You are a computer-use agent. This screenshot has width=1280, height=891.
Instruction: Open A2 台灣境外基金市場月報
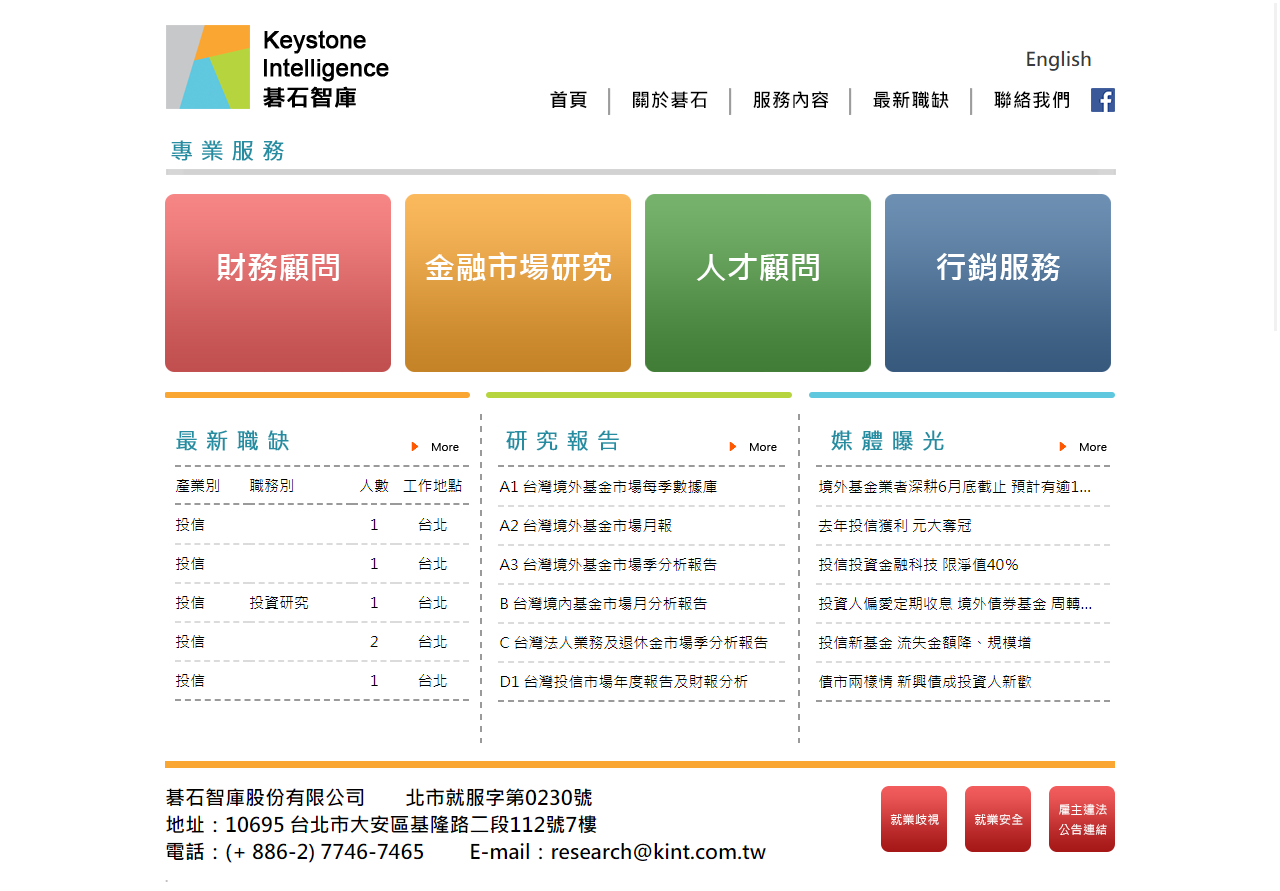click(586, 526)
